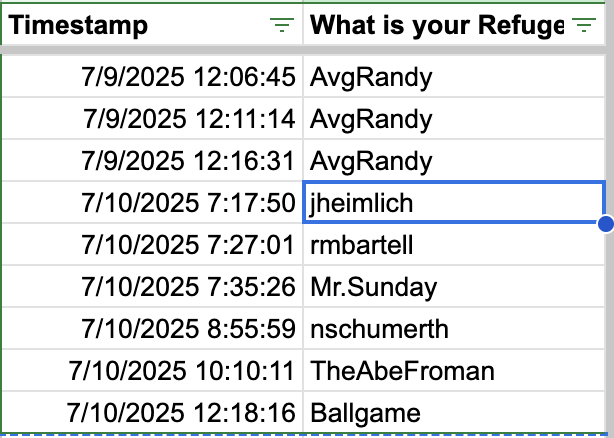Open the Refuge column filter icon

tap(582, 26)
